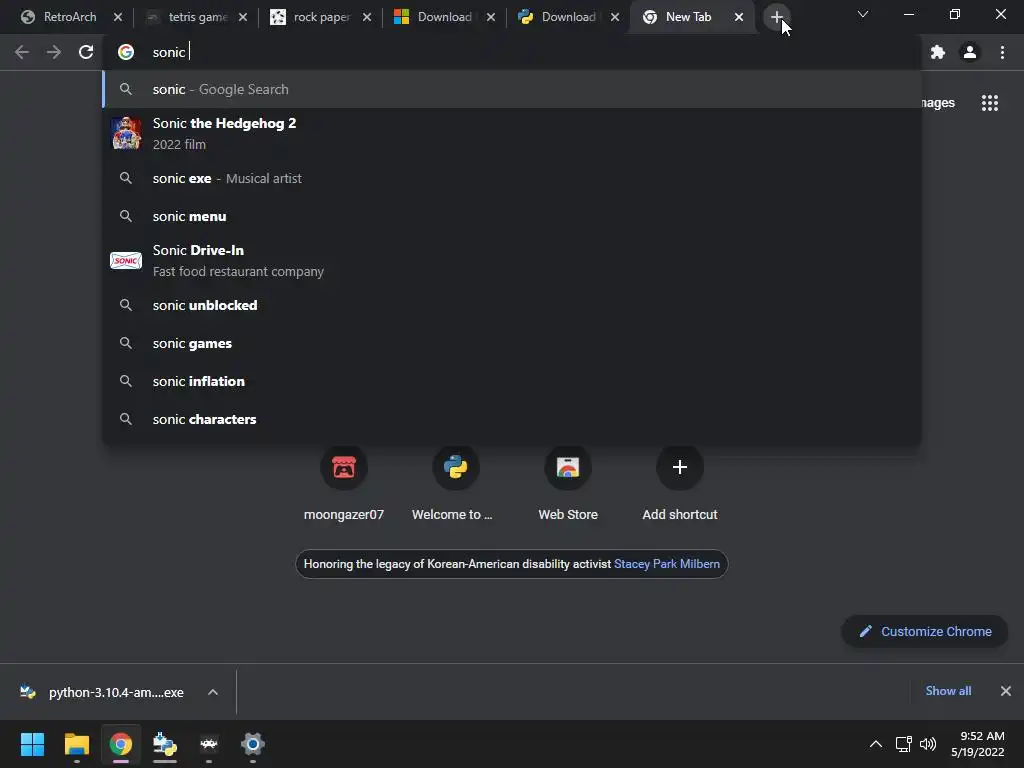Select Sonic Drive-In suggestion
Viewport: 1024px width, 768px height.
coord(512,261)
